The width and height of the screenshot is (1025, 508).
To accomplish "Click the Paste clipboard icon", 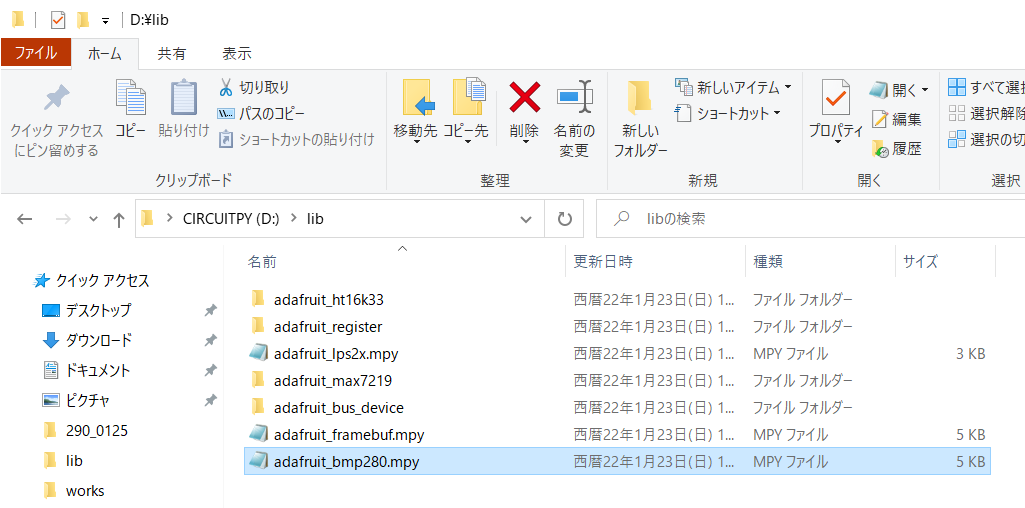I will click(184, 97).
